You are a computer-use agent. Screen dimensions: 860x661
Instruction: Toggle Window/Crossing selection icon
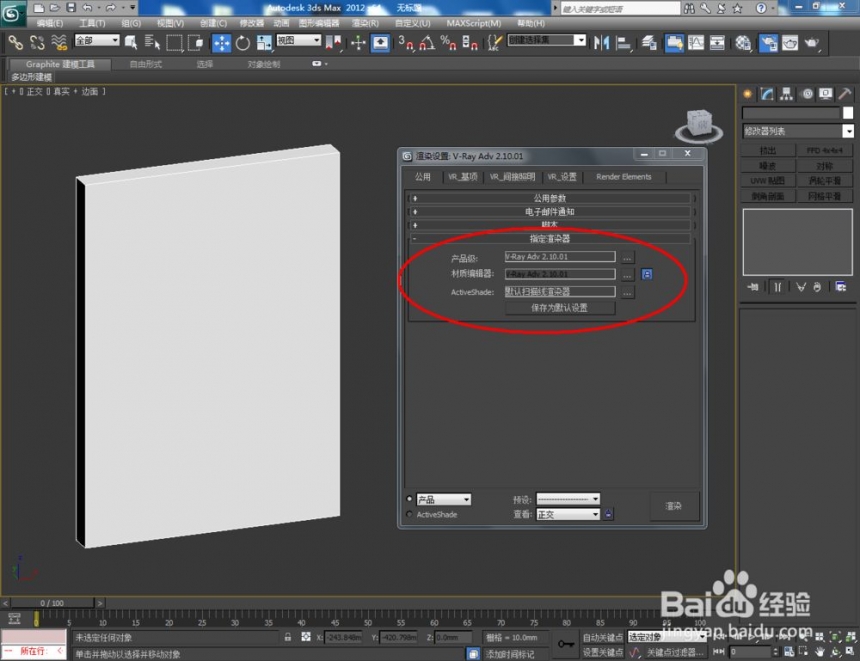[x=195, y=42]
